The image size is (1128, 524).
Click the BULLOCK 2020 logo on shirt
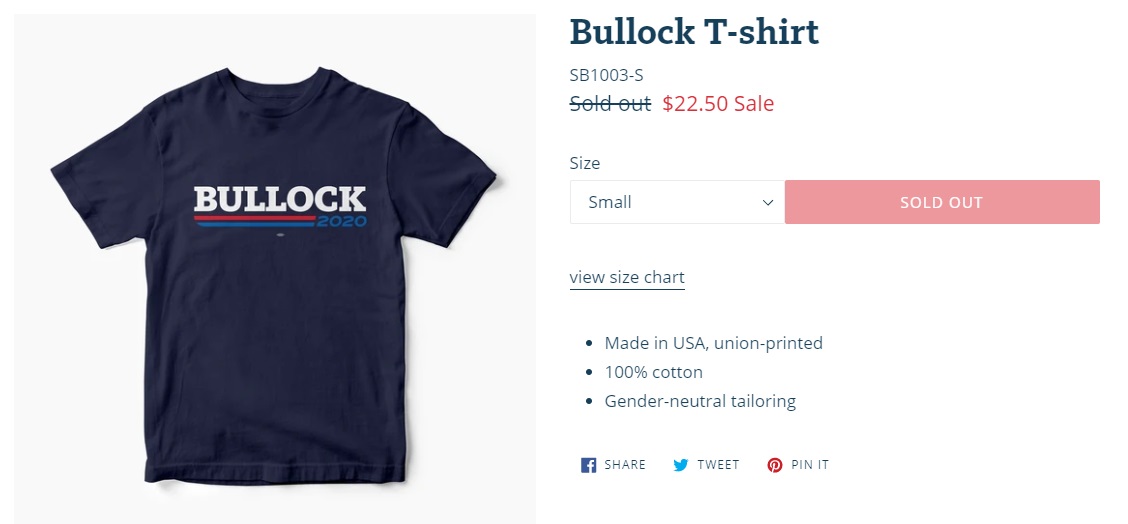280,207
